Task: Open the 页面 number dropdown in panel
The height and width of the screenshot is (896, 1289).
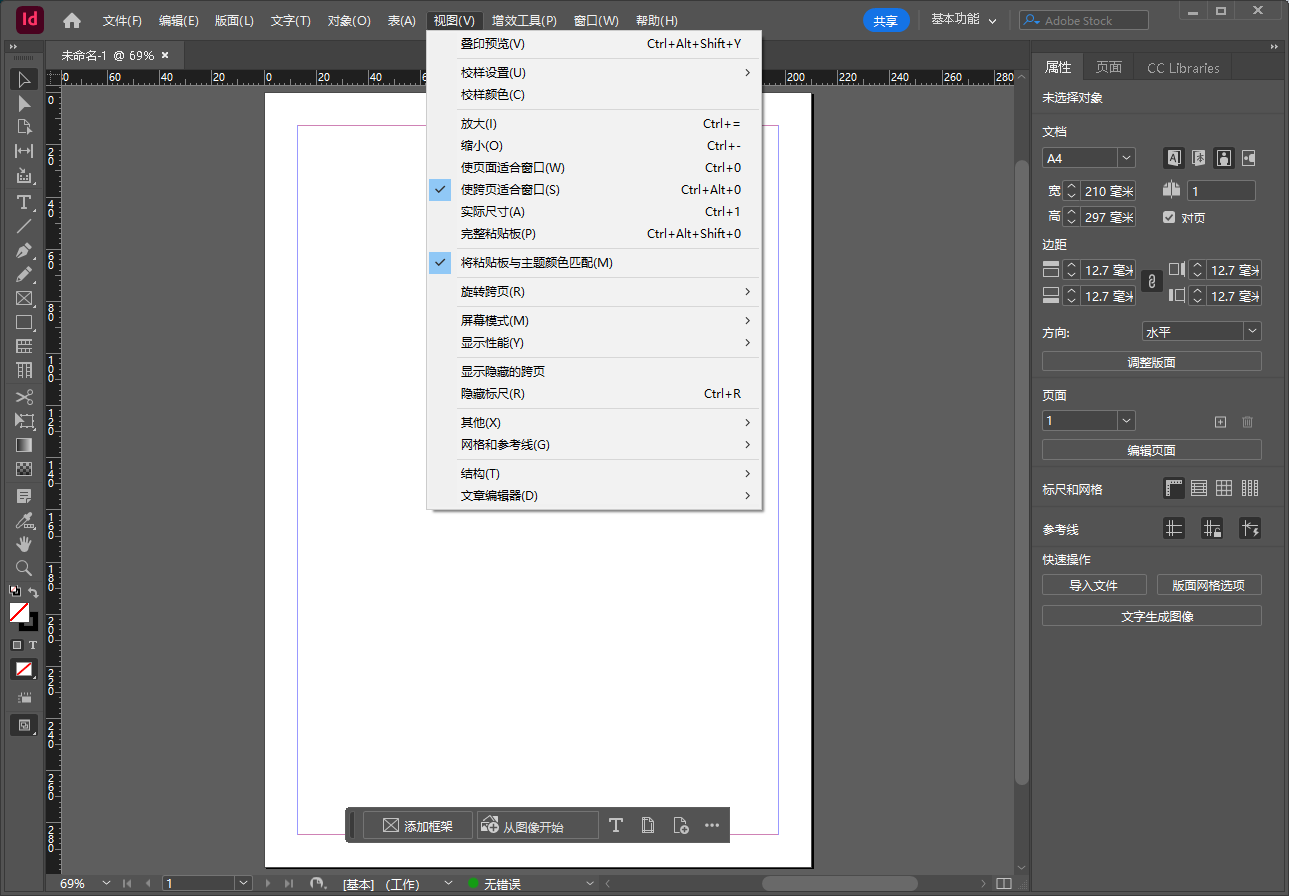Action: coord(1127,421)
